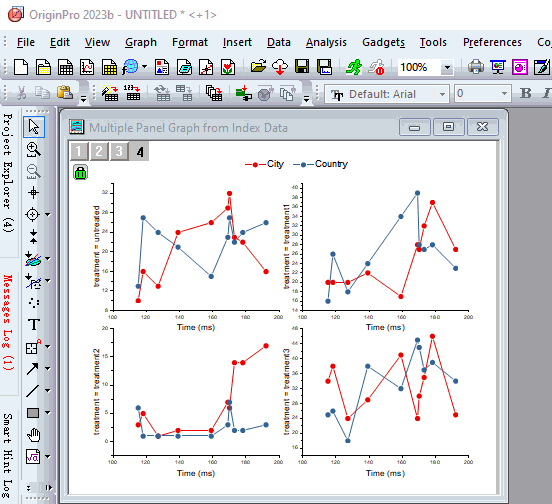Open the Smart Hint Log side panel

[x=8, y=456]
